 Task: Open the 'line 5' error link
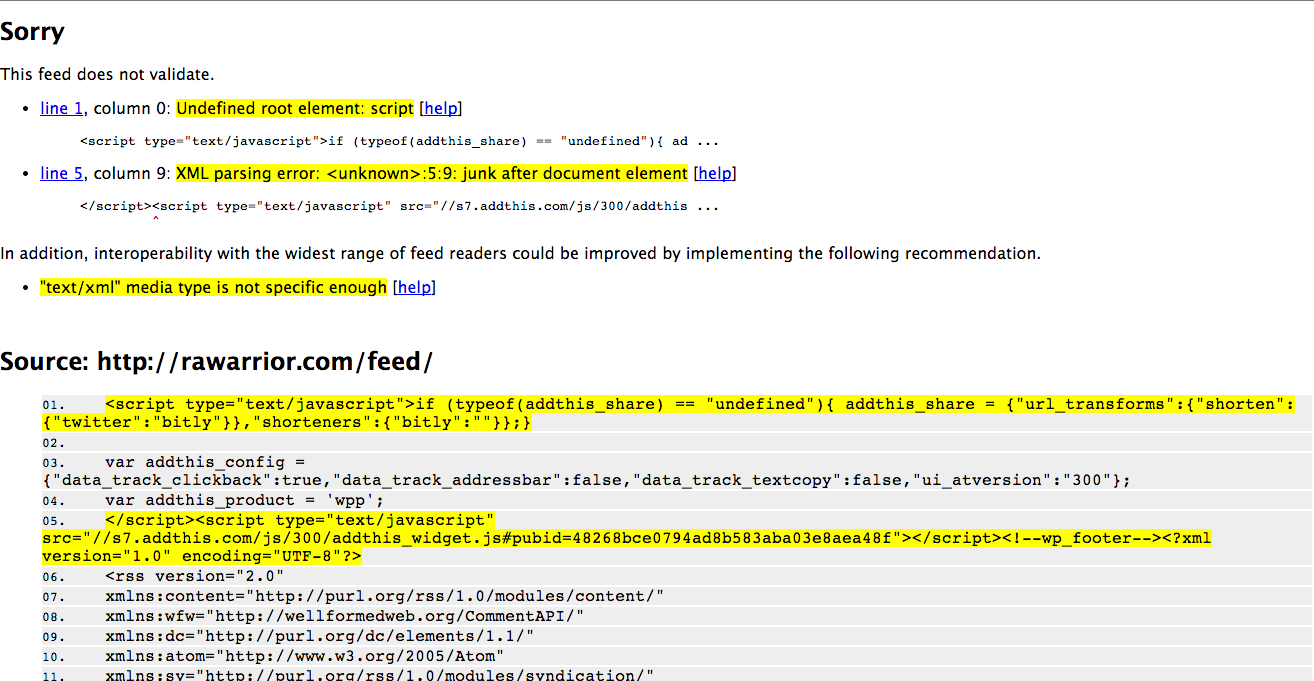coord(61,173)
